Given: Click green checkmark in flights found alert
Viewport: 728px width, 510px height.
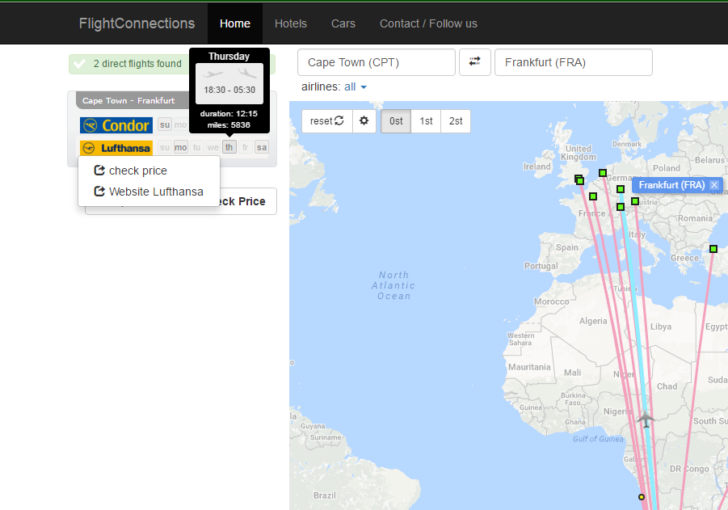Looking at the screenshot, I should [x=79, y=64].
